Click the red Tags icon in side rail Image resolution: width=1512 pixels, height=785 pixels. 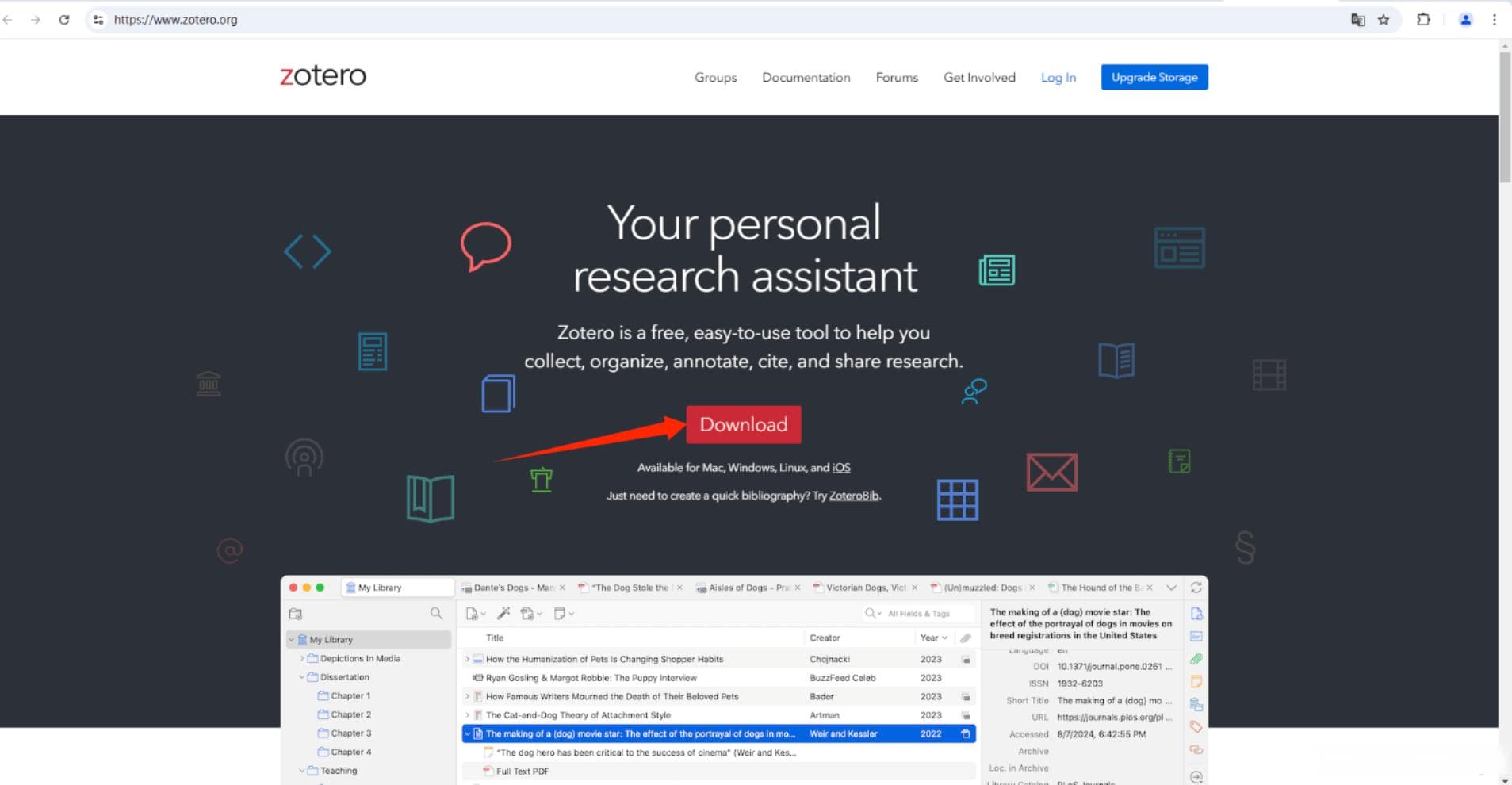(x=1196, y=726)
